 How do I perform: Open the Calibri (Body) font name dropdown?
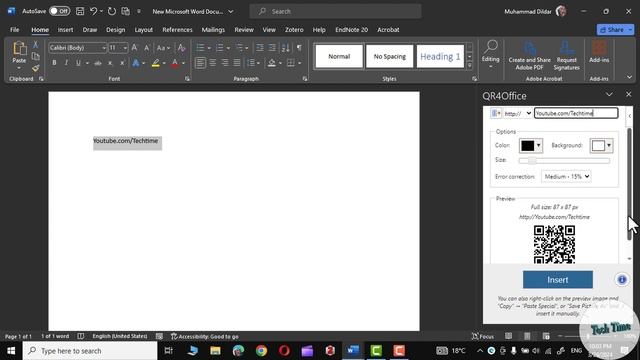(x=104, y=48)
